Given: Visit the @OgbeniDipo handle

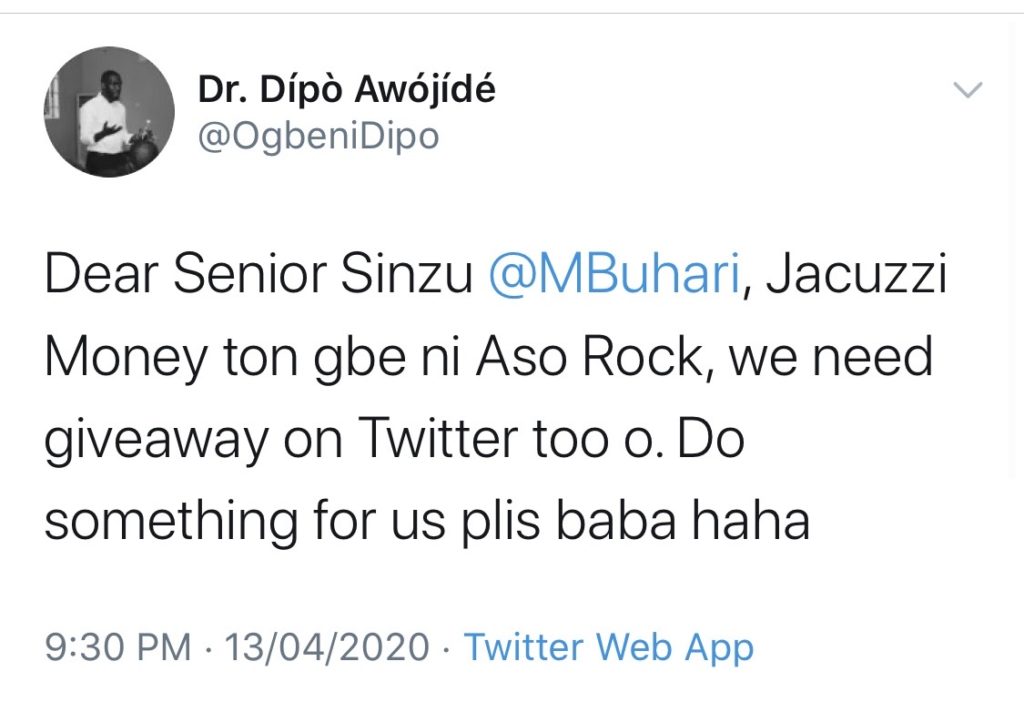Looking at the screenshot, I should coord(318,136).
